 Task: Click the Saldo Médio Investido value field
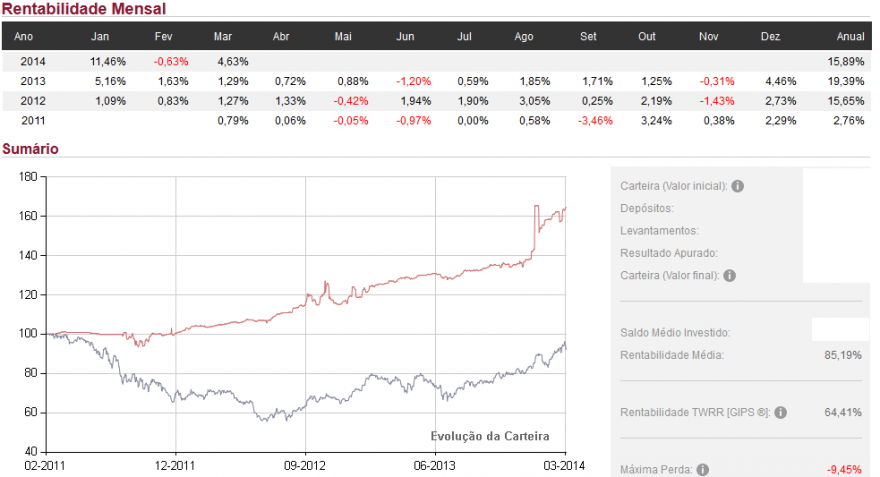pos(840,329)
